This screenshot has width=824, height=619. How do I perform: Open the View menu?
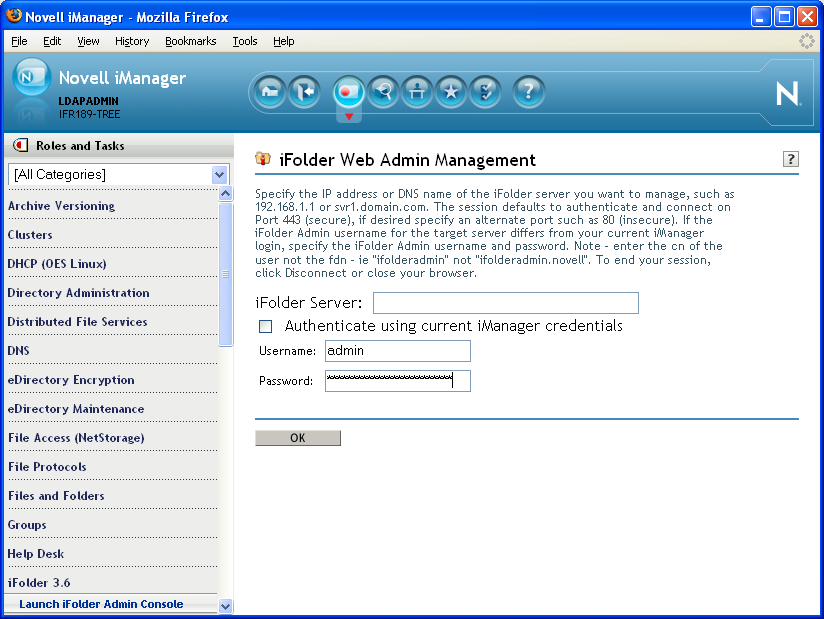pos(88,41)
